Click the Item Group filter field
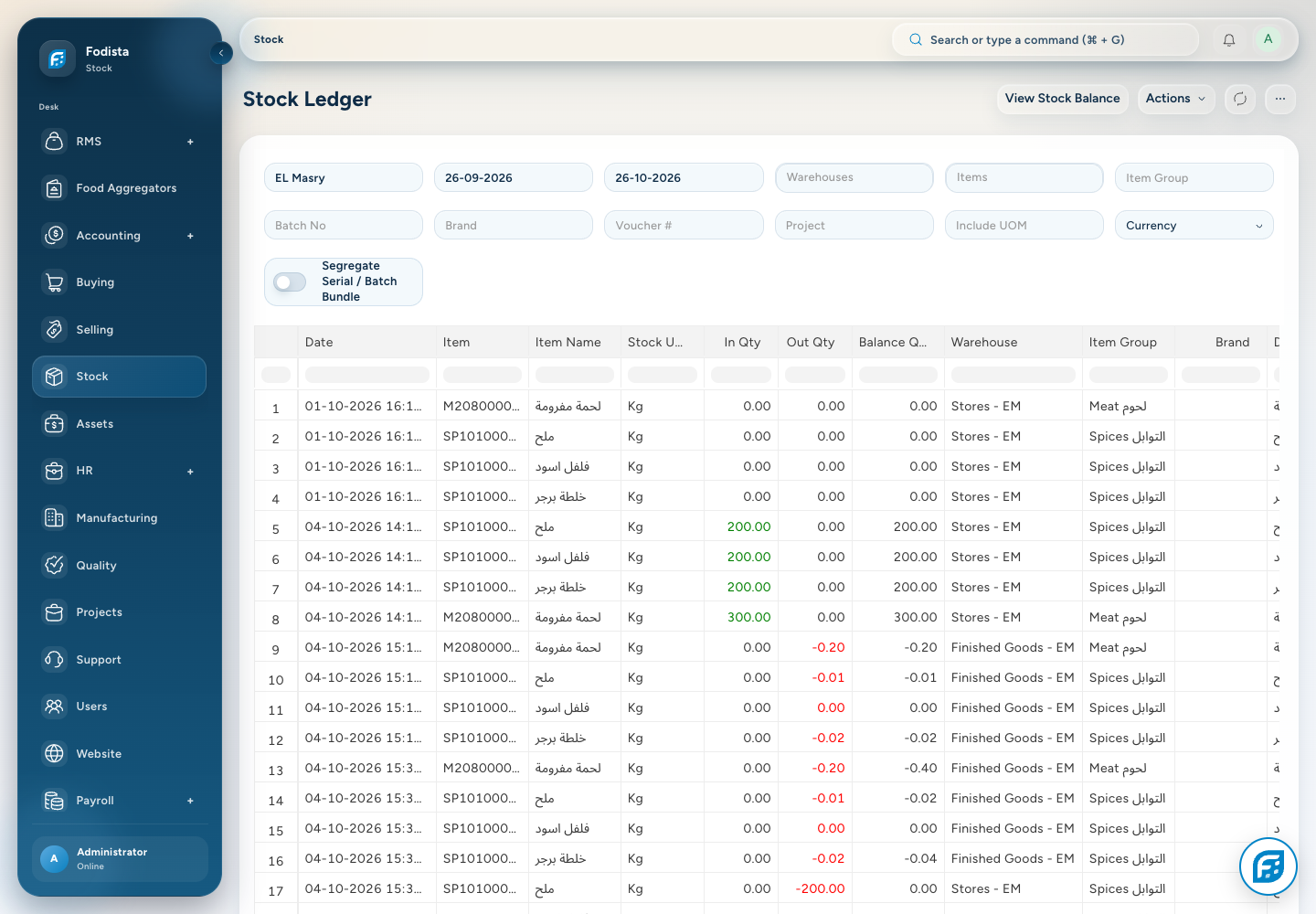The height and width of the screenshot is (914, 1316). 1194,178
